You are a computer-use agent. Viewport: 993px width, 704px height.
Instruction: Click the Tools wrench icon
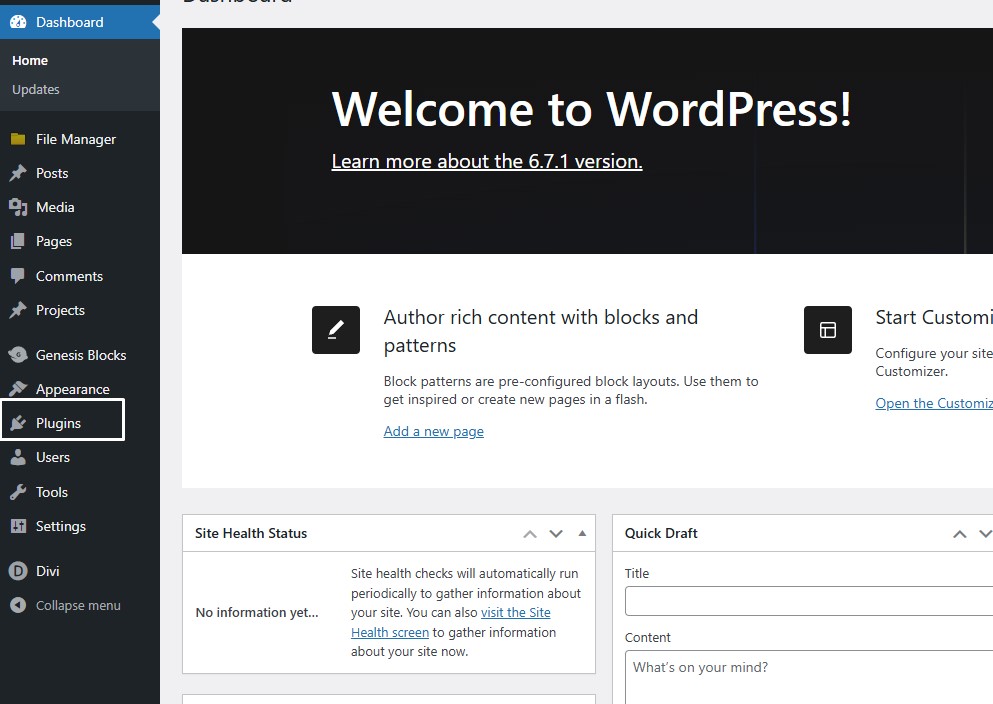(18, 492)
